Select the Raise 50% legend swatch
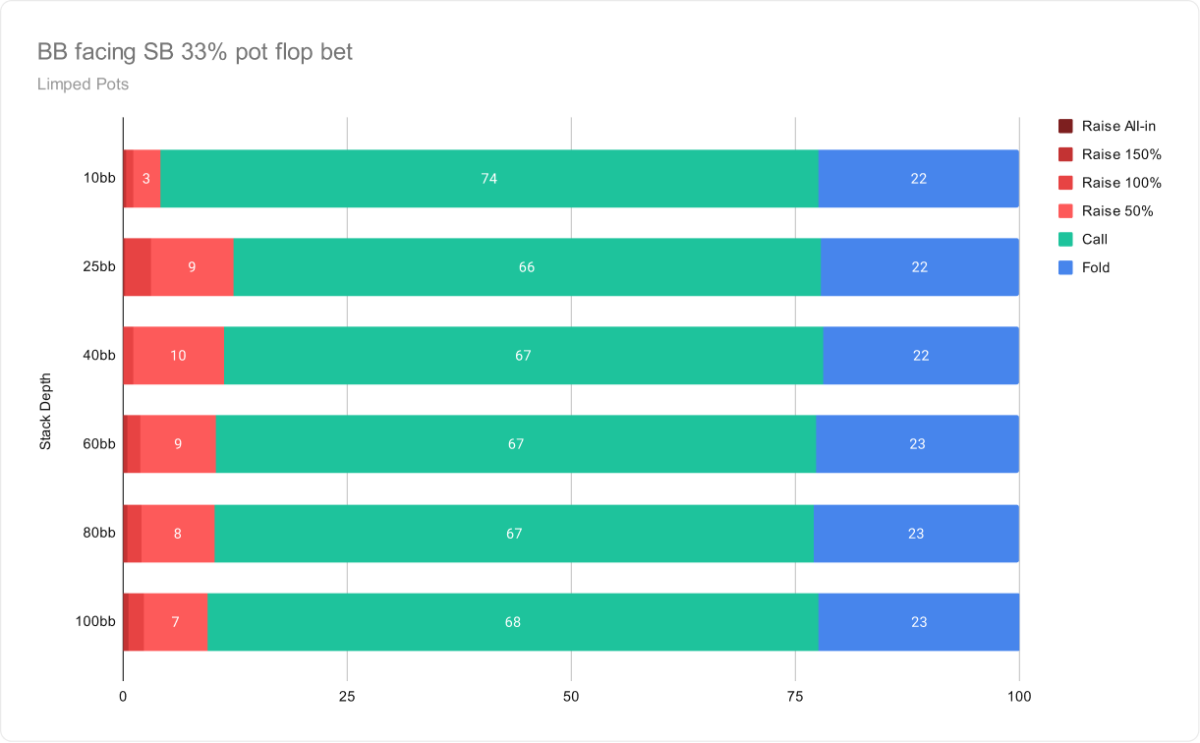The image size is (1200, 743). pos(1065,211)
